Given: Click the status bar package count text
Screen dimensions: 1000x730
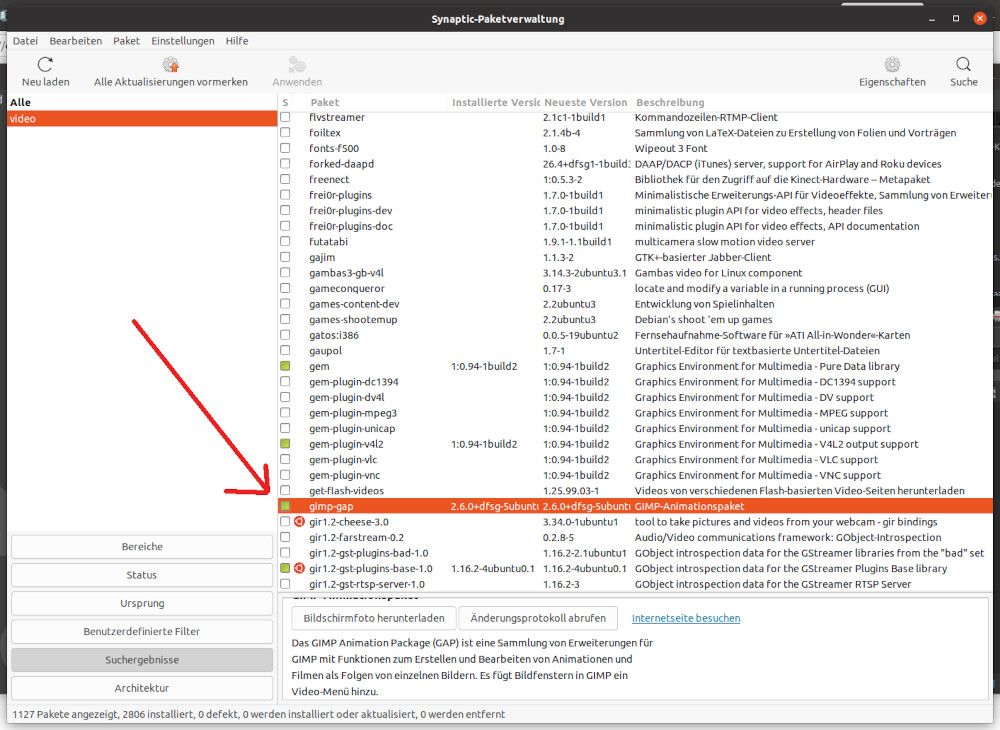Looking at the screenshot, I should (258, 714).
